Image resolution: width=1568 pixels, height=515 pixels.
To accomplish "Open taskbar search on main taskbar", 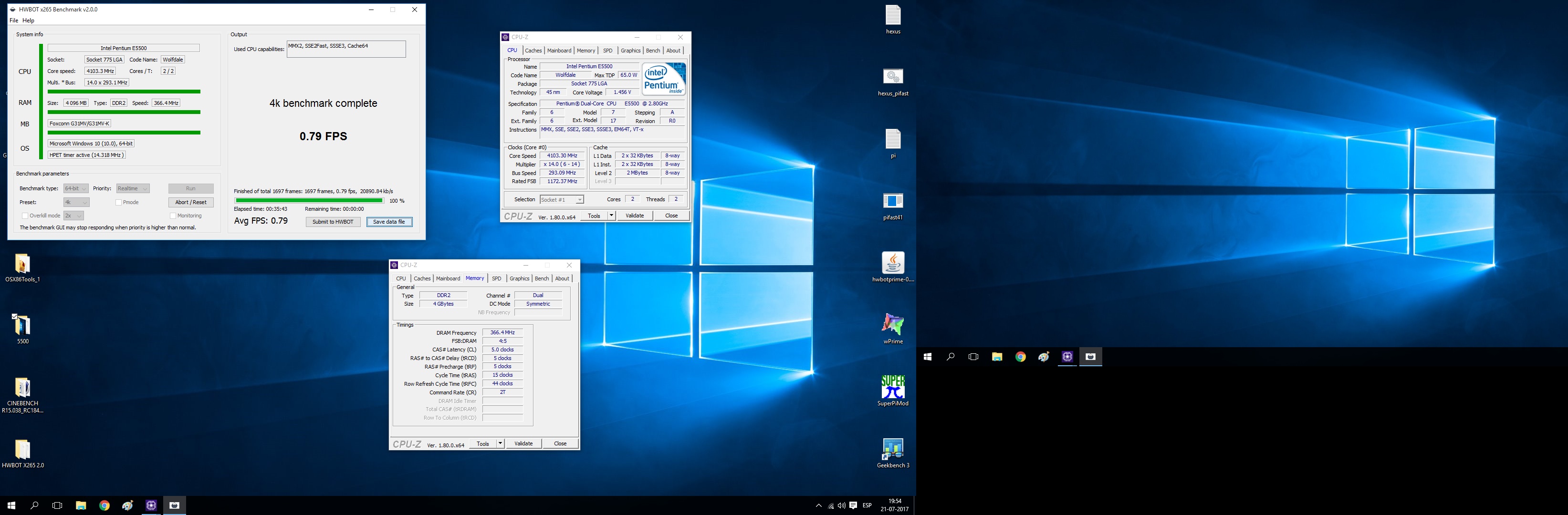I will 34,505.
